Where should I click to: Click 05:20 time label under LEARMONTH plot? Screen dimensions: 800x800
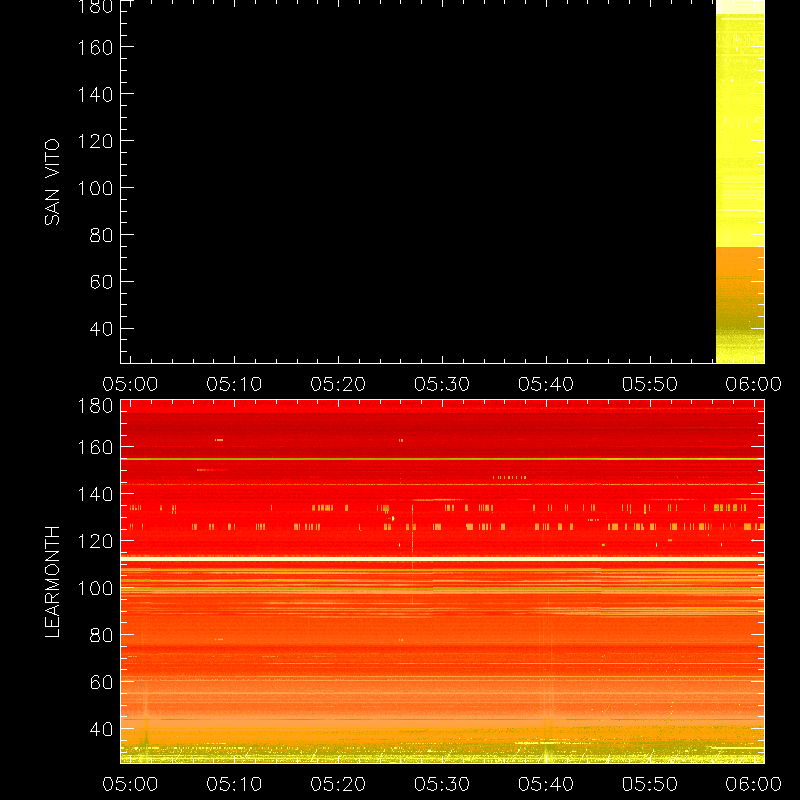click(x=338, y=784)
